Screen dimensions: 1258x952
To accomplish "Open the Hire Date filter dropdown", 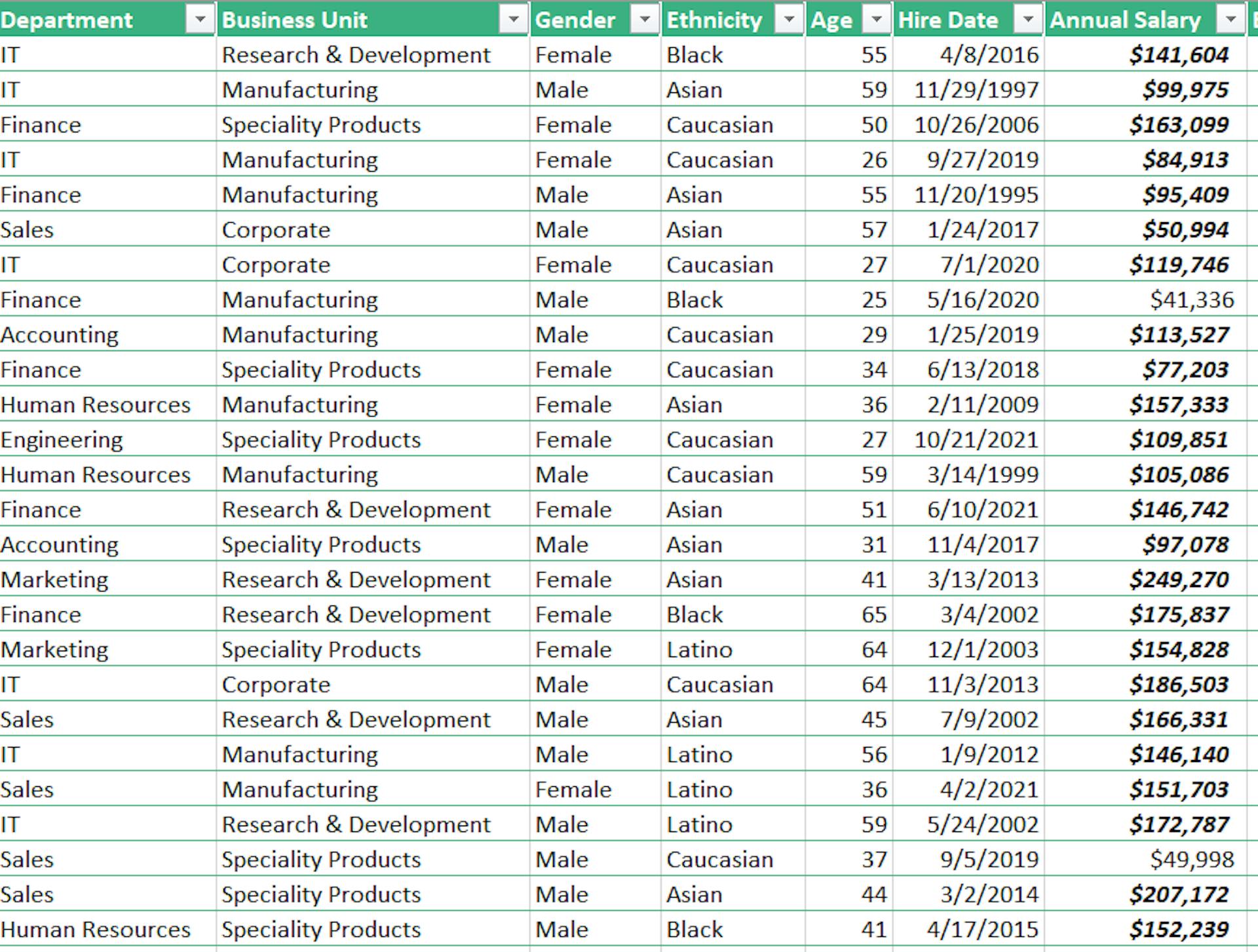I will tap(1028, 20).
